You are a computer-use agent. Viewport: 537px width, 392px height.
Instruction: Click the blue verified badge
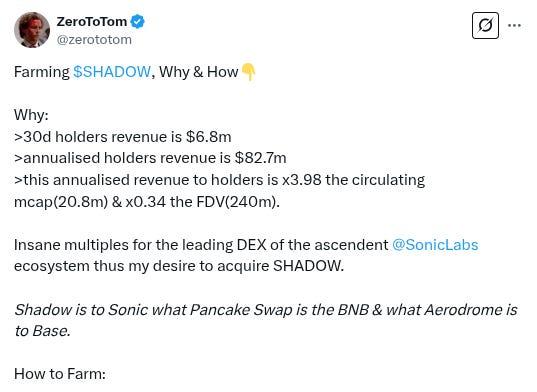(138, 22)
